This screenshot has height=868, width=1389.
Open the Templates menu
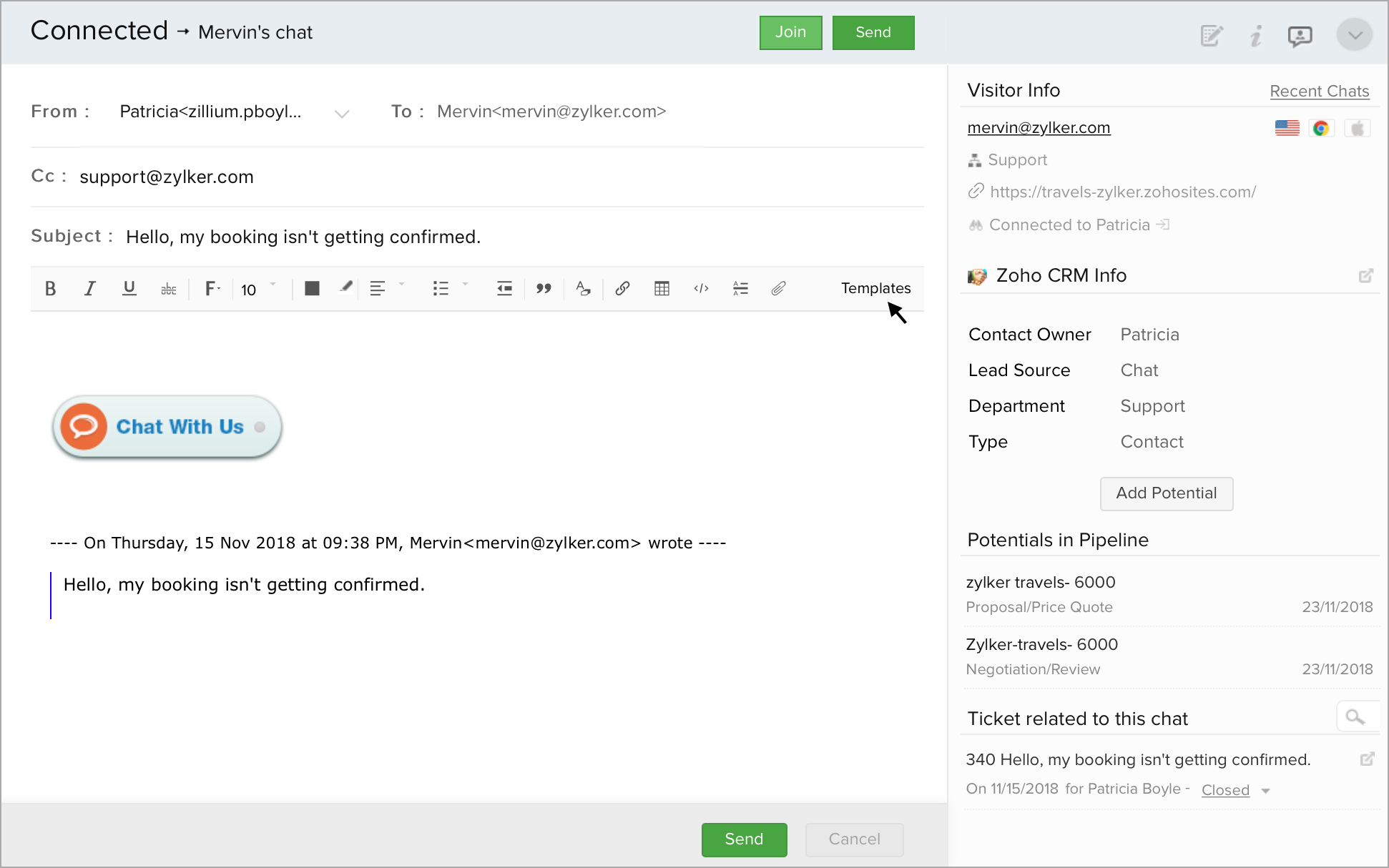(x=875, y=288)
